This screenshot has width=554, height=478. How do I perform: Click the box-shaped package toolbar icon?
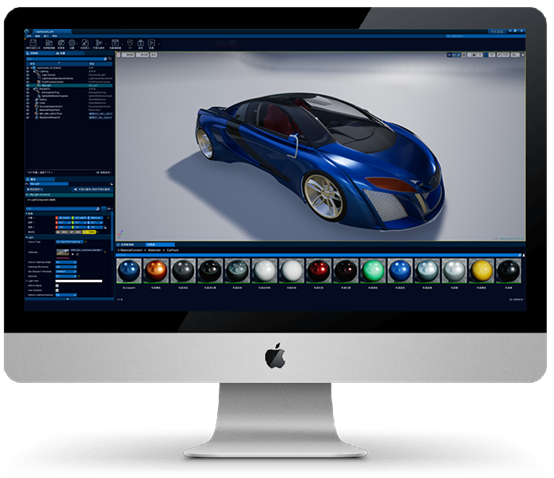click(x=140, y=43)
